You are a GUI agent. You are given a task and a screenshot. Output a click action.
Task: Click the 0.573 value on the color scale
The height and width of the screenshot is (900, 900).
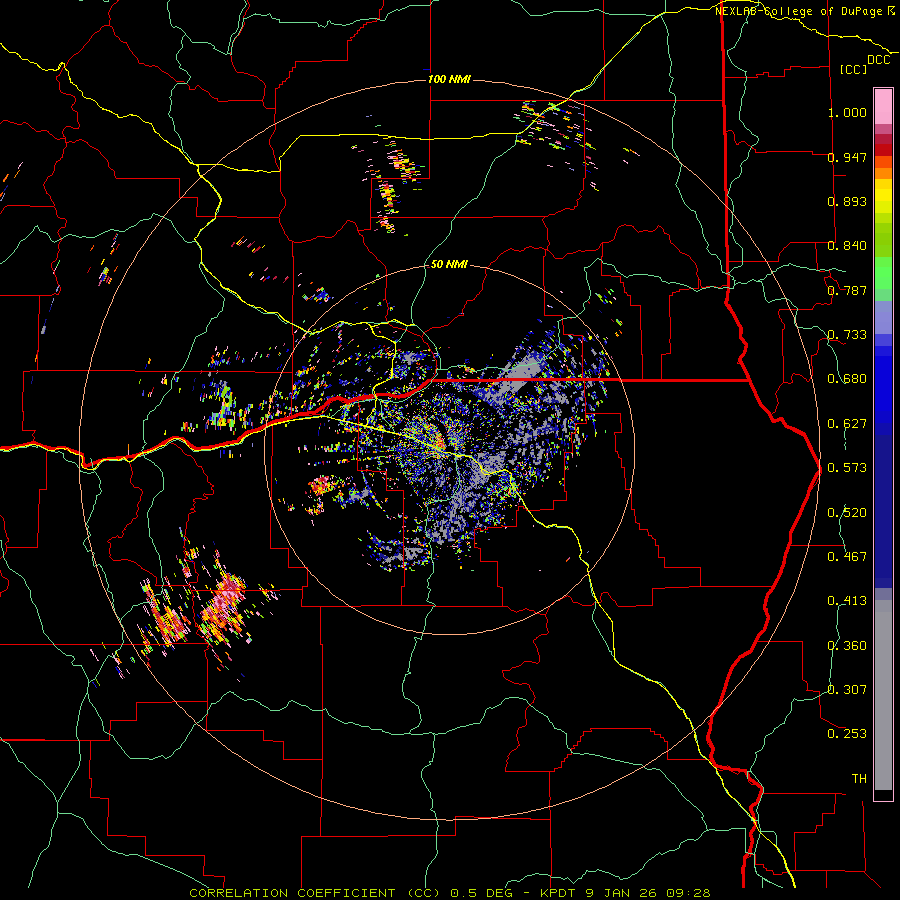pos(847,468)
